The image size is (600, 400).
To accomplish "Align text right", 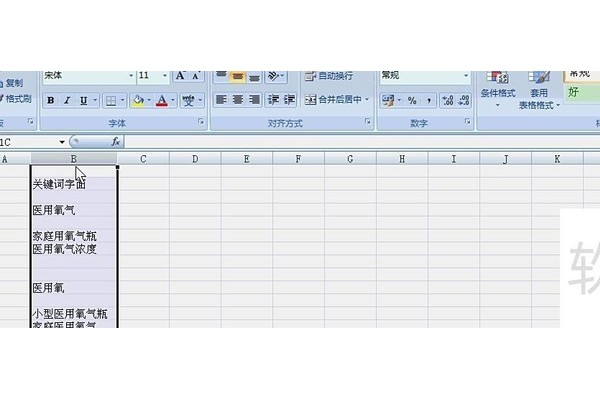I will pos(254,100).
